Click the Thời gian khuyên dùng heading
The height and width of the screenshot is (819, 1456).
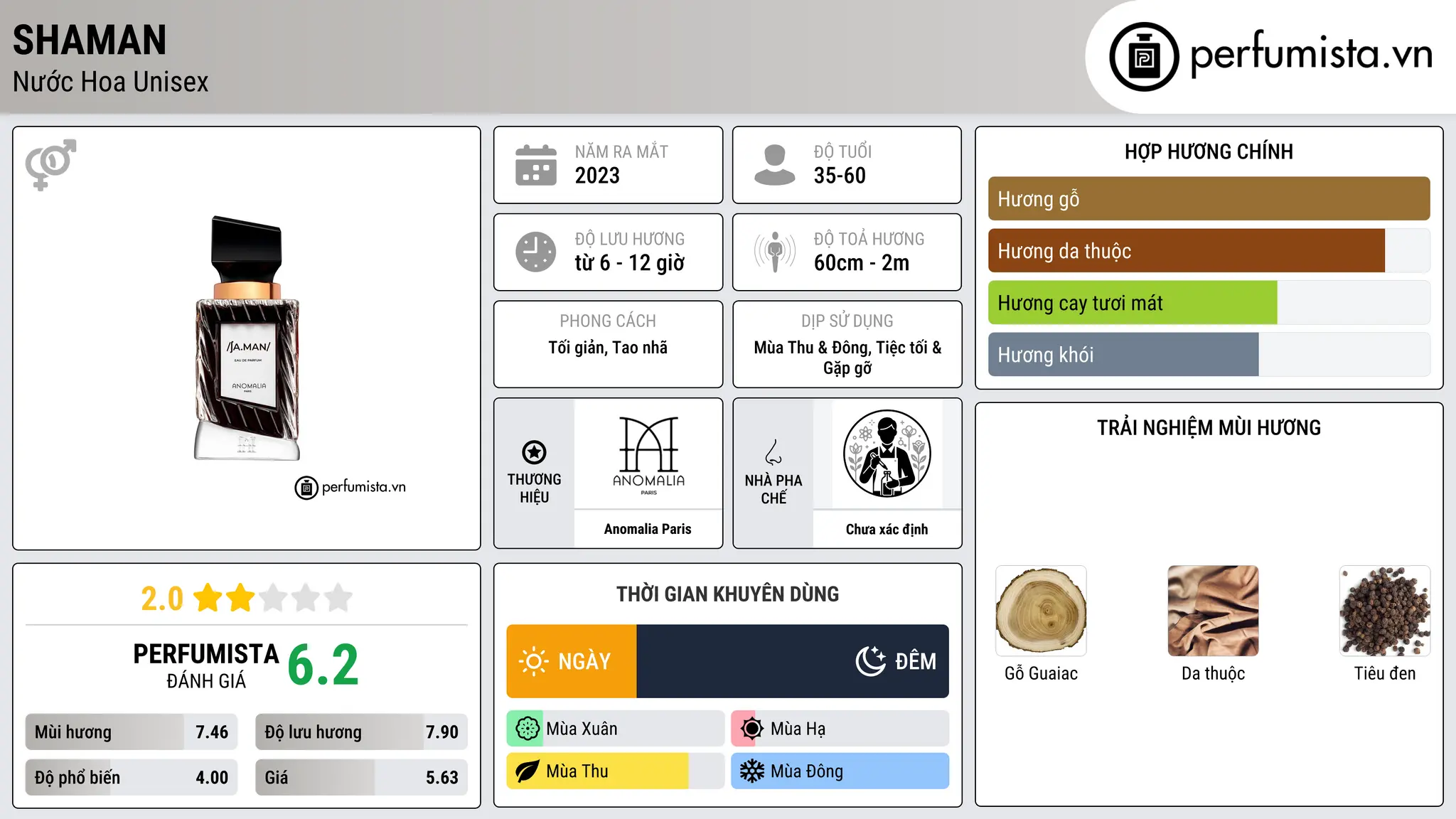[x=727, y=594]
